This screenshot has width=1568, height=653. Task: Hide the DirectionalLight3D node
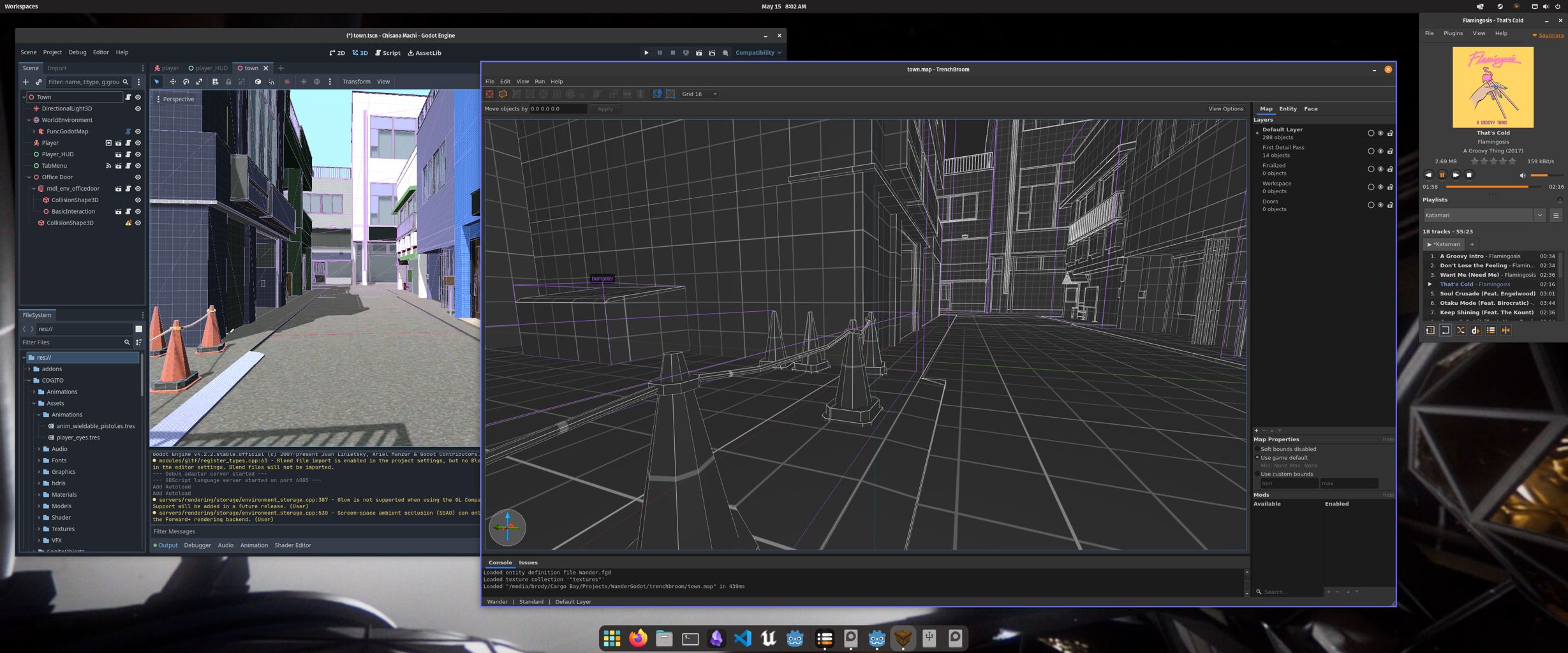(x=138, y=108)
